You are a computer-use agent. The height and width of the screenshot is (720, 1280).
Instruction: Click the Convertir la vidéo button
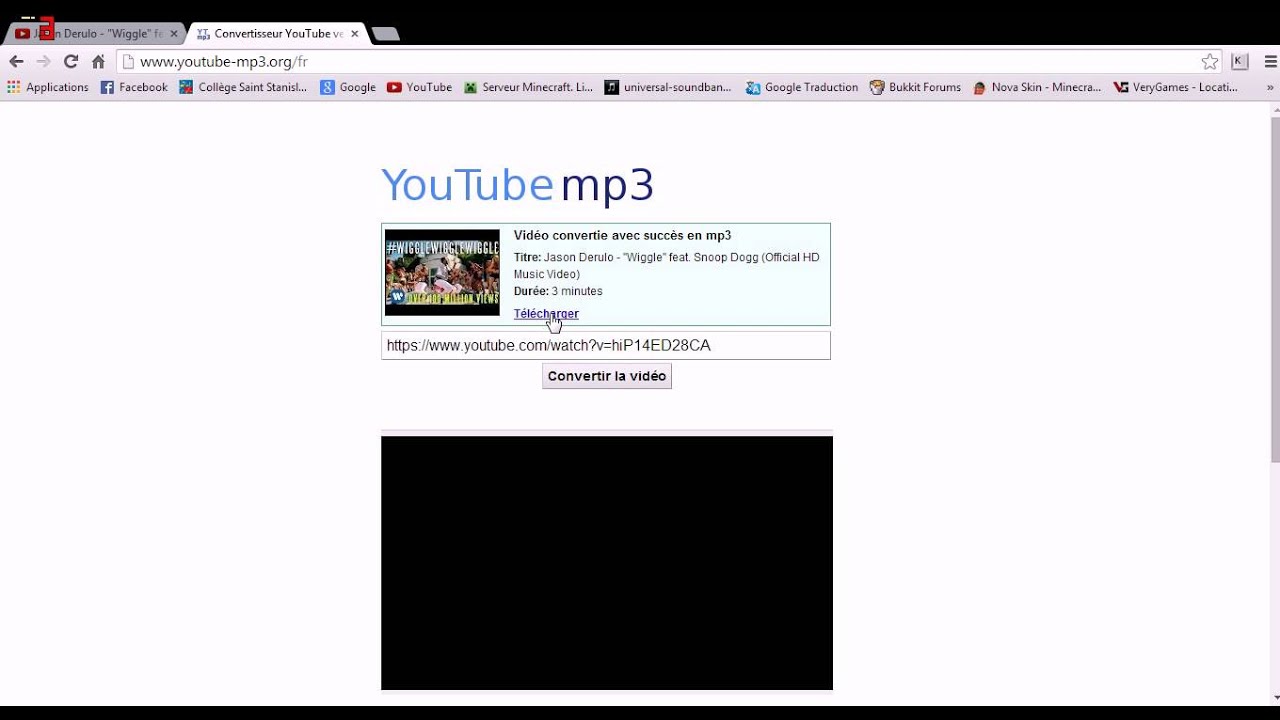[x=607, y=376]
